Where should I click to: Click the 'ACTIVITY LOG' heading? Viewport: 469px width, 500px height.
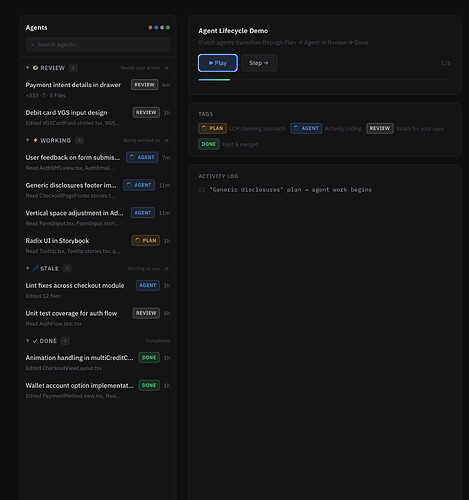(x=218, y=176)
